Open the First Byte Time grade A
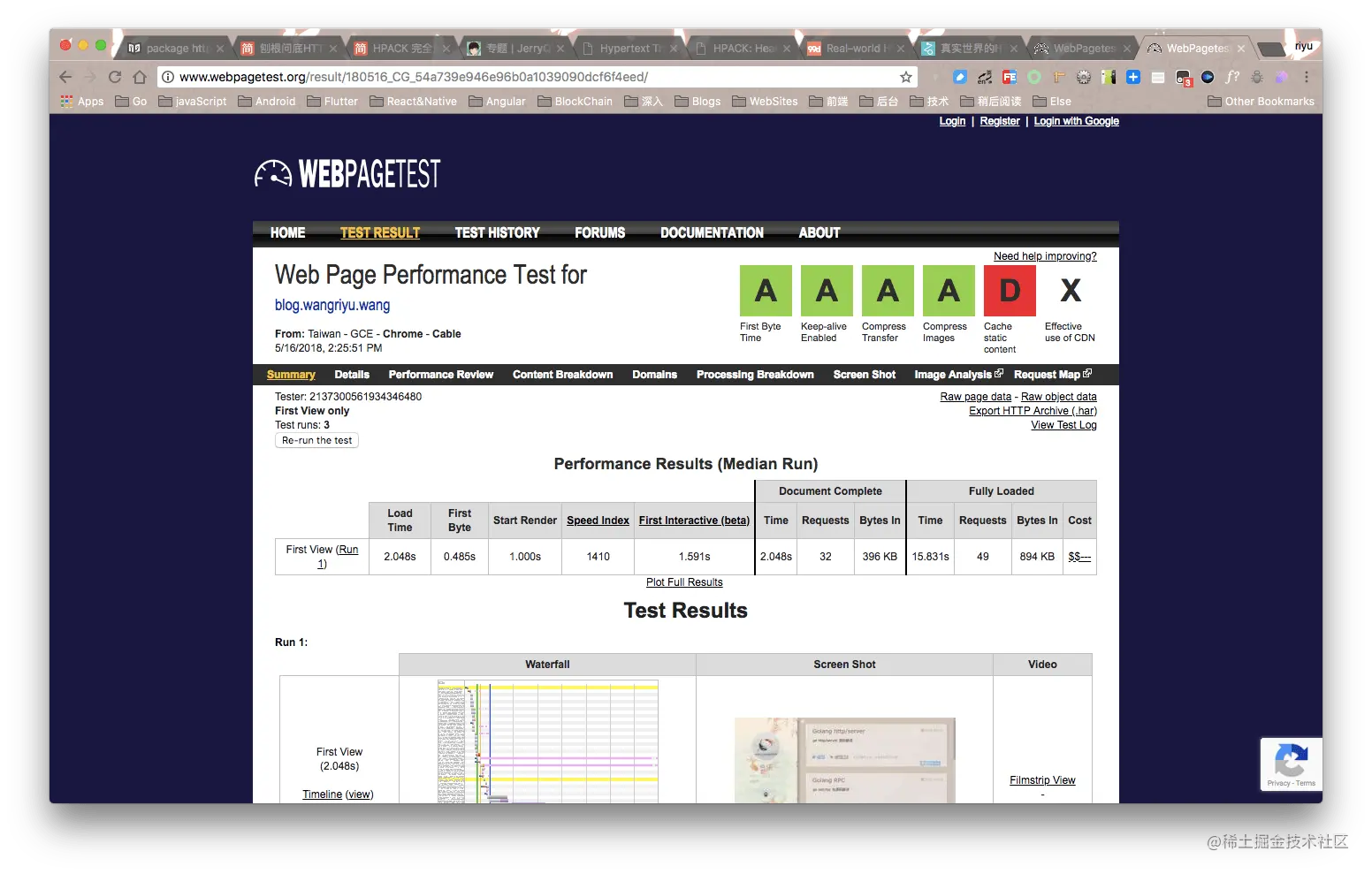This screenshot has width=1372, height=874. pos(766,291)
